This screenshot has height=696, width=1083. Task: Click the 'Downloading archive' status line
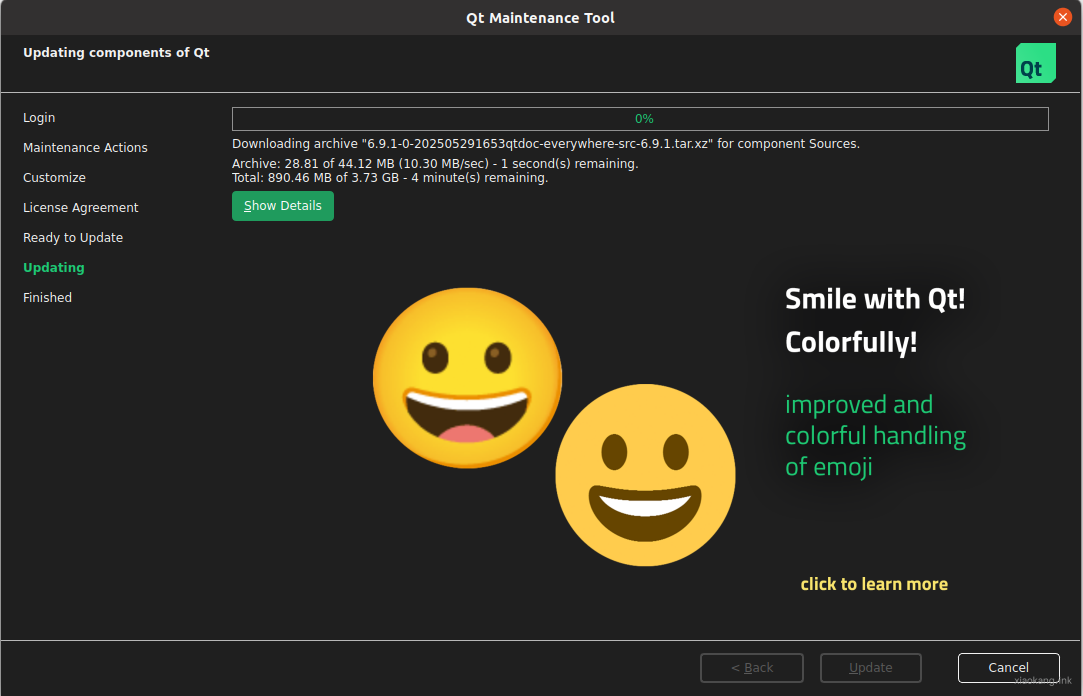click(x=546, y=144)
